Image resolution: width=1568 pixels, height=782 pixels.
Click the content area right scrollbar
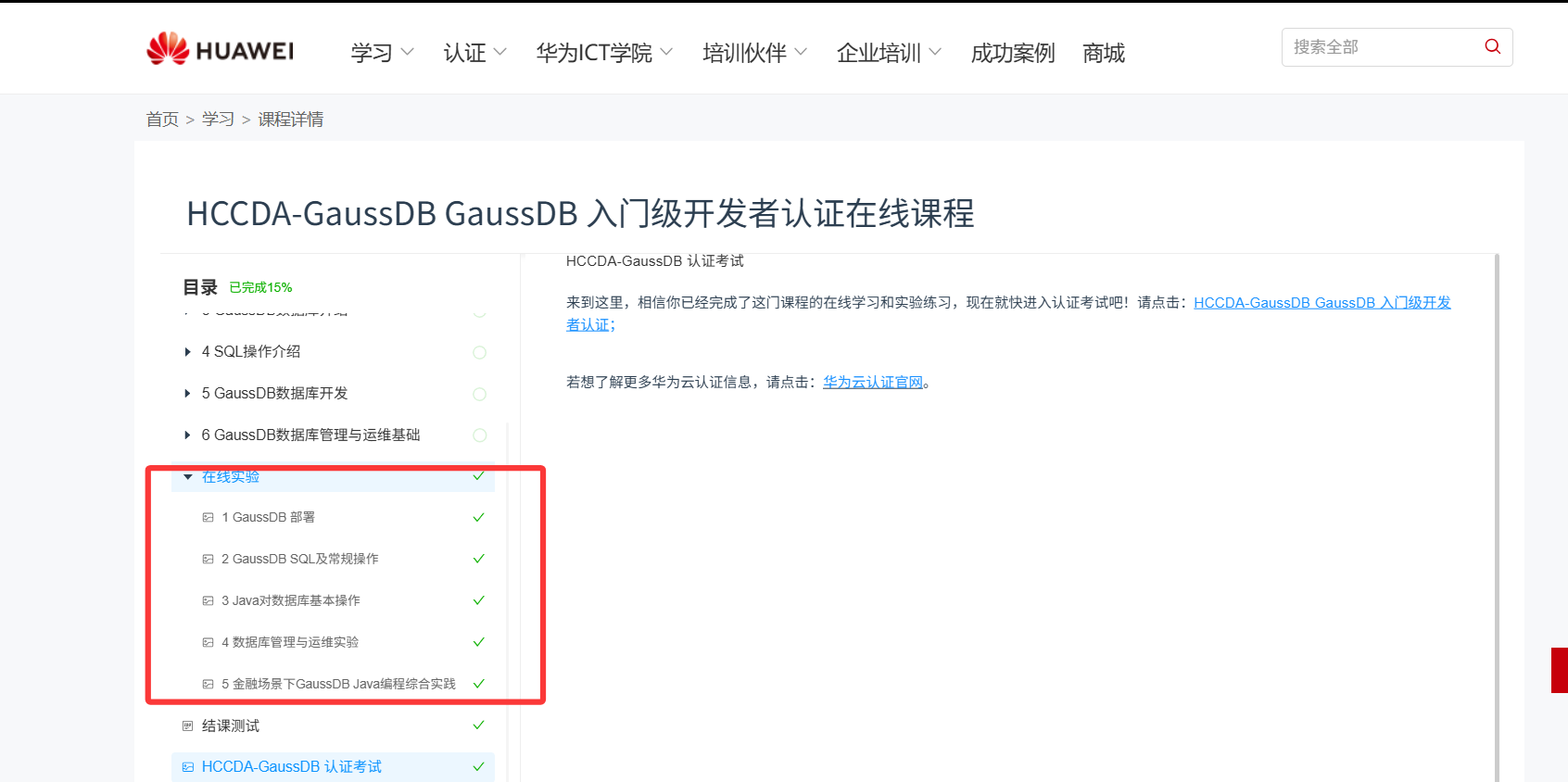[1497, 517]
